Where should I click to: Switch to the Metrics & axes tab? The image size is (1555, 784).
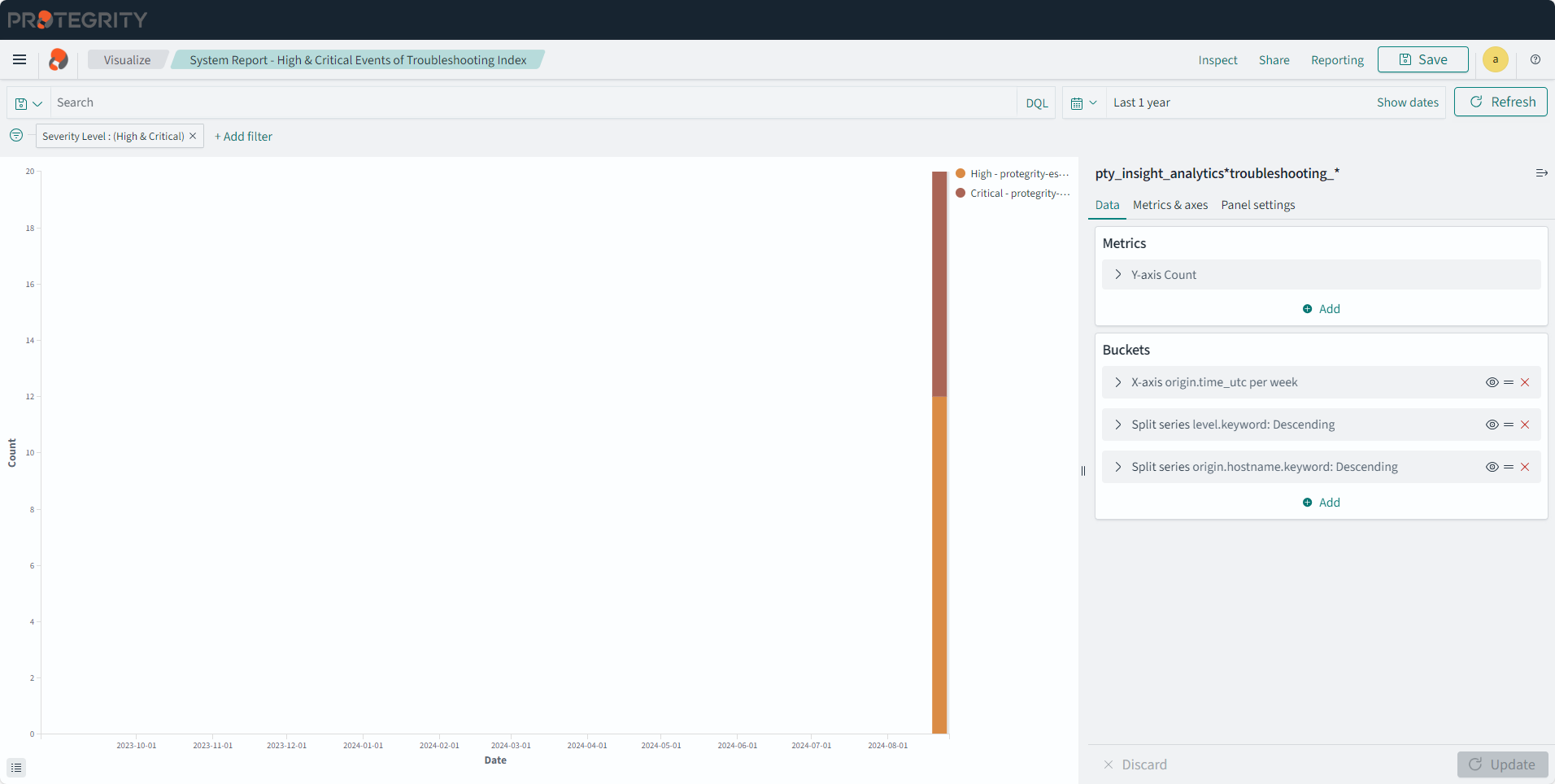coord(1170,205)
